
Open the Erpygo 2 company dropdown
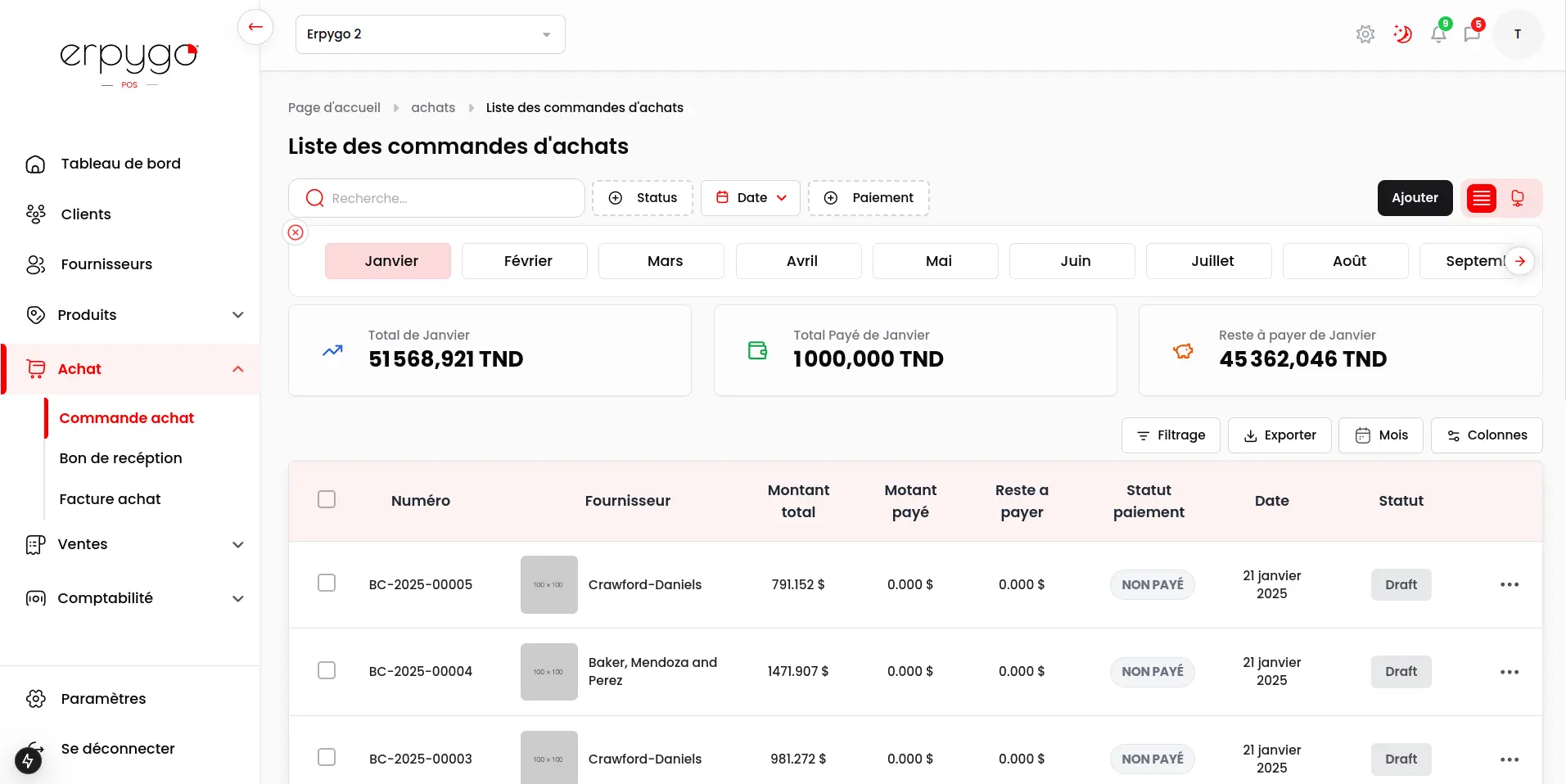tap(430, 34)
